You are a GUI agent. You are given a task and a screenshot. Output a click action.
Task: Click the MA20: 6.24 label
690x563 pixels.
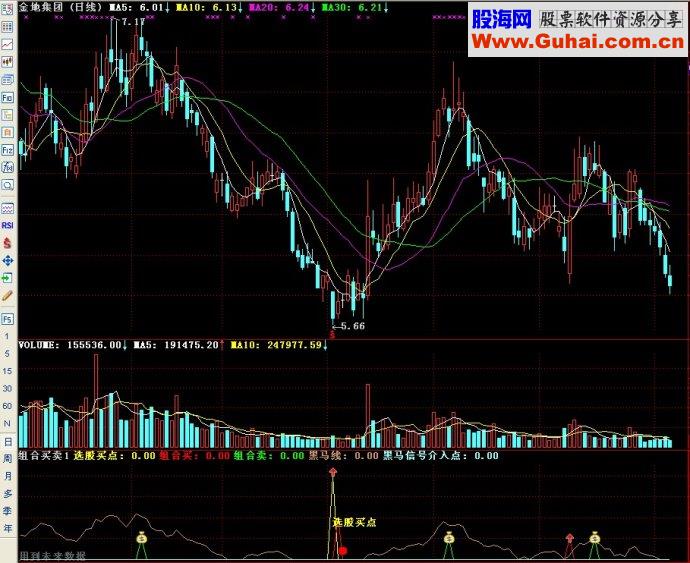tap(282, 7)
